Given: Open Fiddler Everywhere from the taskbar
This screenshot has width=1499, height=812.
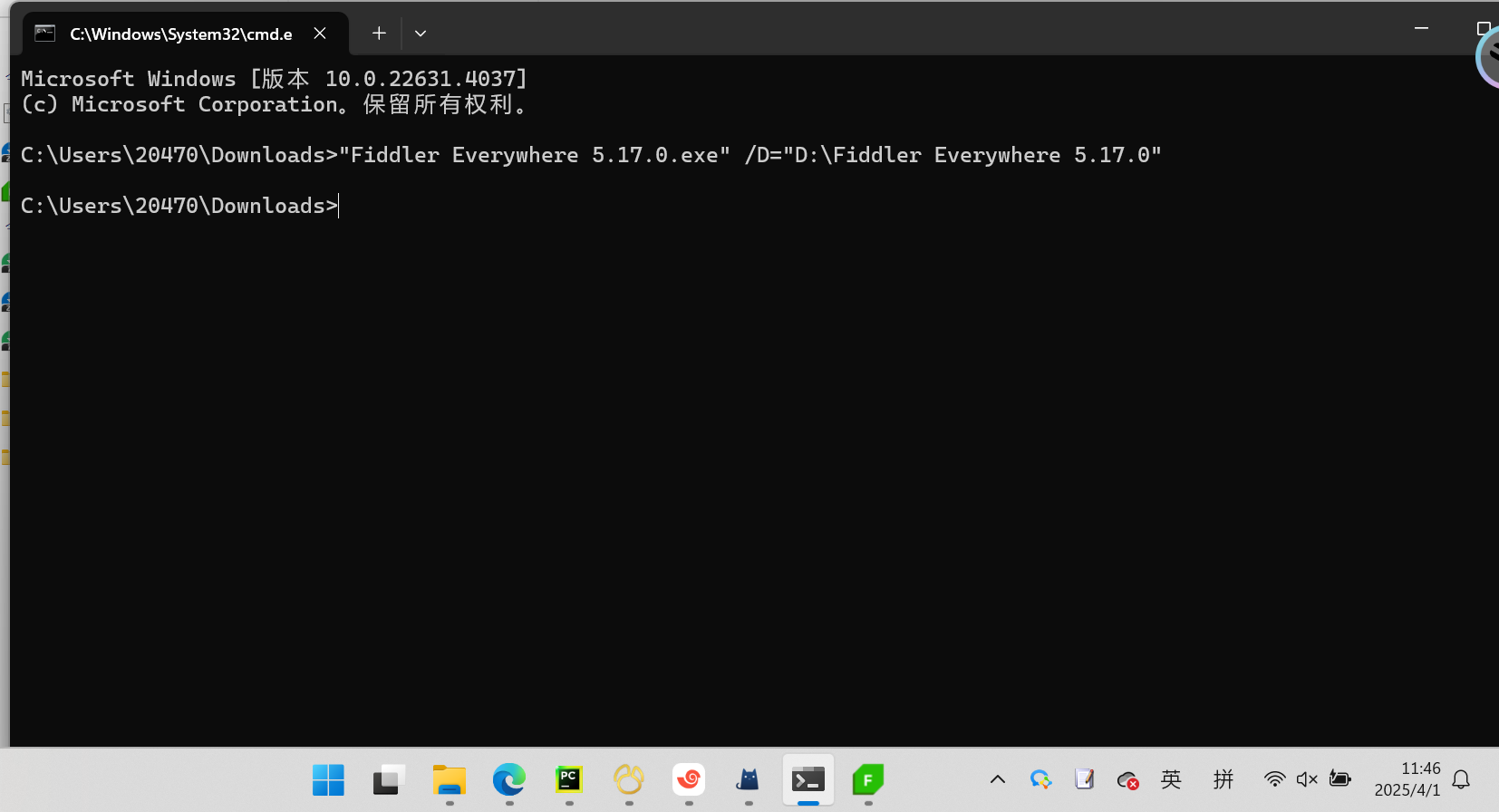Looking at the screenshot, I should coord(867,779).
